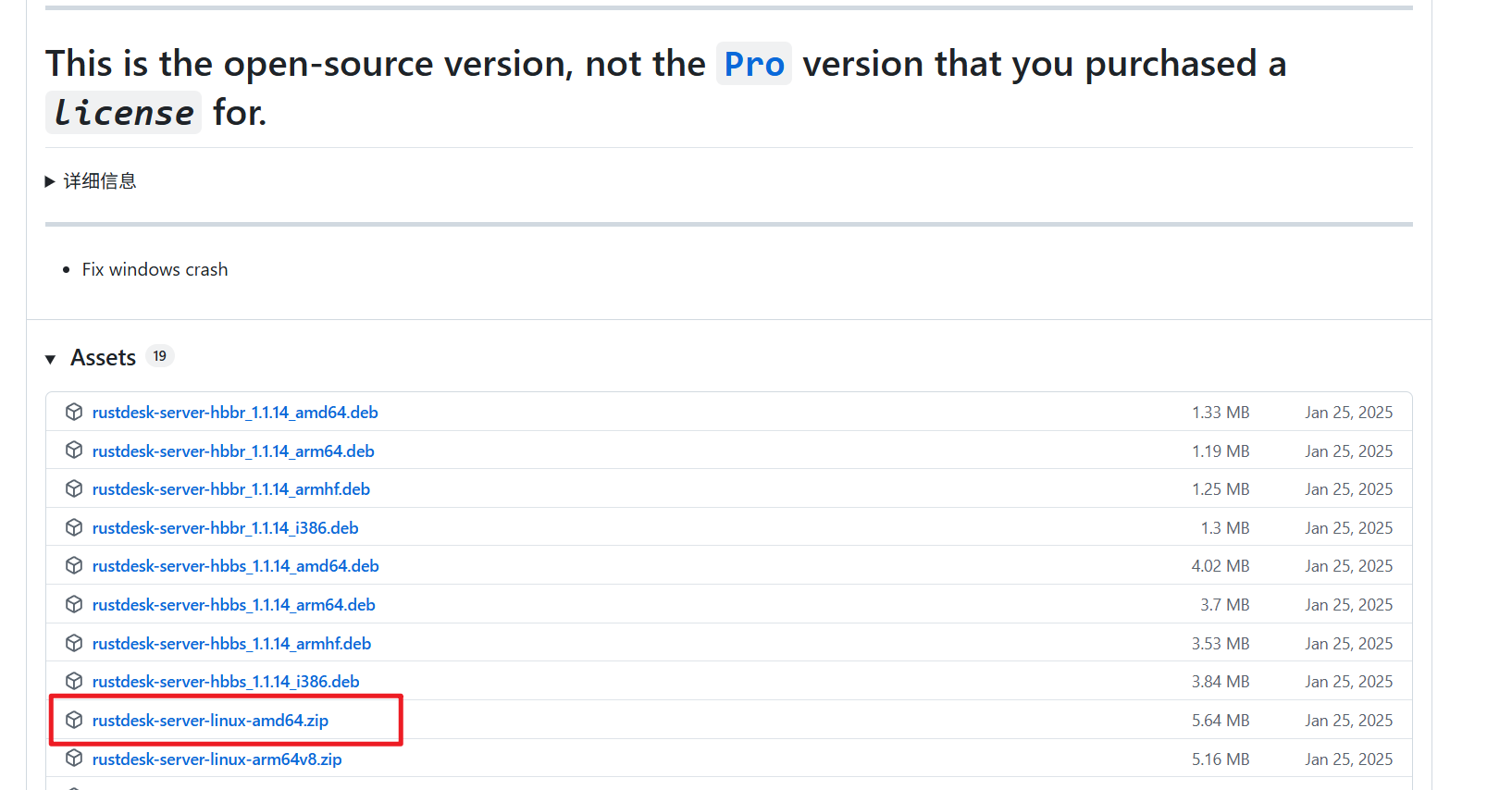Click package icon beside rustdesk-server-hbbs_1.1.14_armhf.deb
Screen dimensions: 1512x790
pyautogui.click(x=74, y=644)
